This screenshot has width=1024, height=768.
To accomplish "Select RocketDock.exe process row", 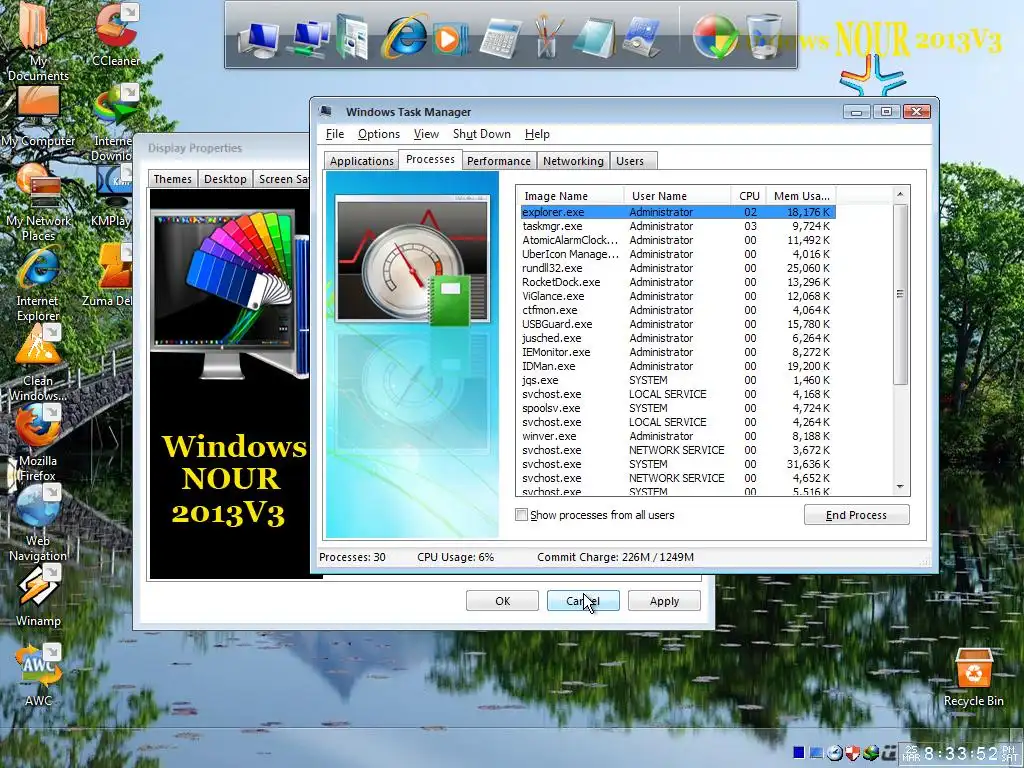I will point(678,282).
